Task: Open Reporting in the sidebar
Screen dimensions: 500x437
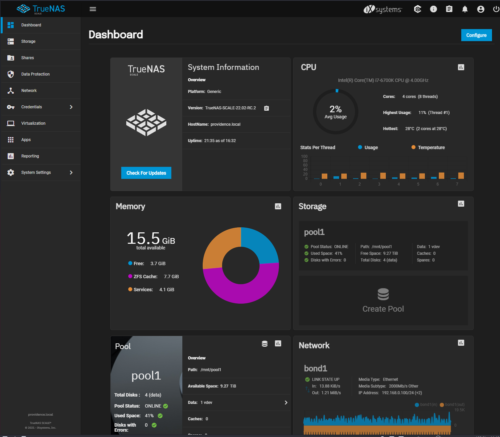Action: coord(41,156)
